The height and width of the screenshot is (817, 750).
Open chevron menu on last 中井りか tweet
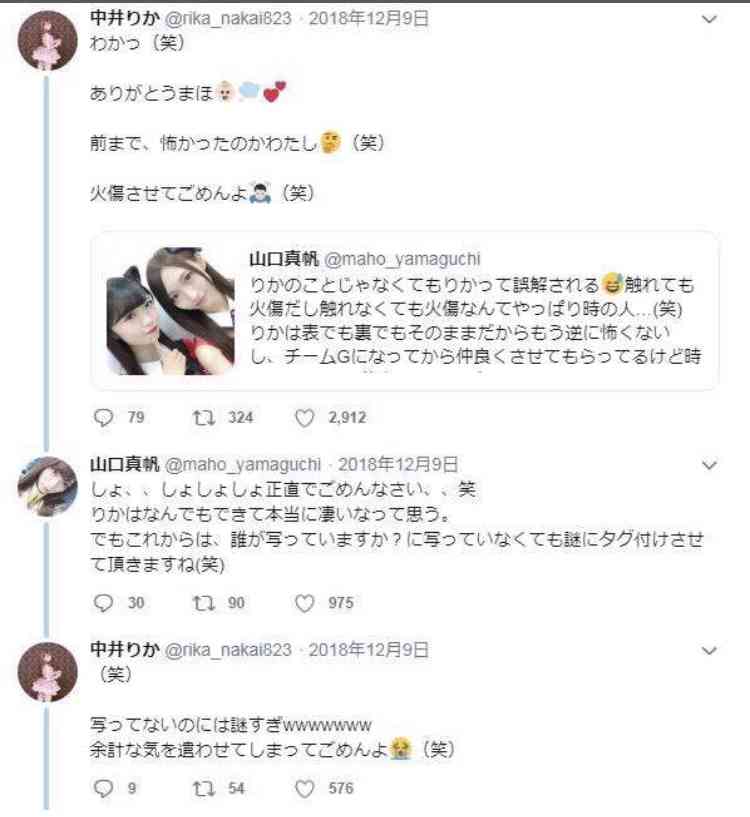click(709, 651)
